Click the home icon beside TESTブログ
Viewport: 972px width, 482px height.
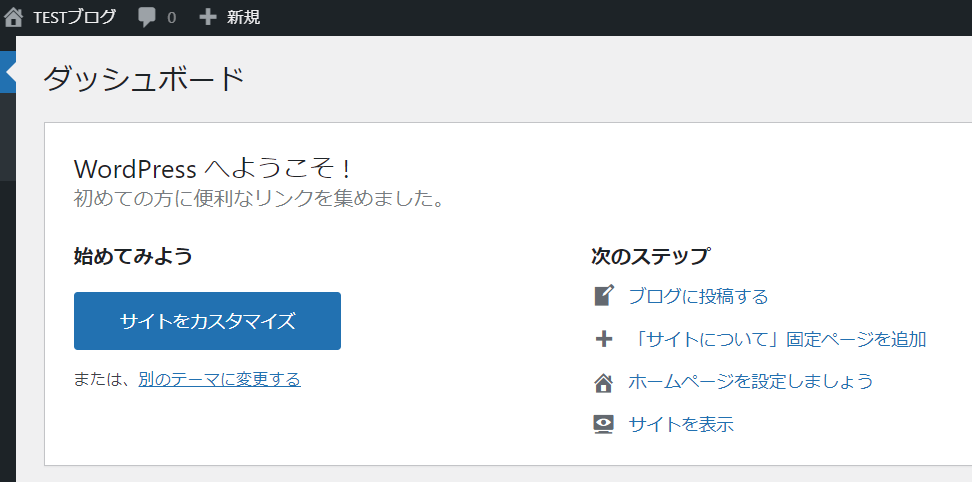click(13, 17)
